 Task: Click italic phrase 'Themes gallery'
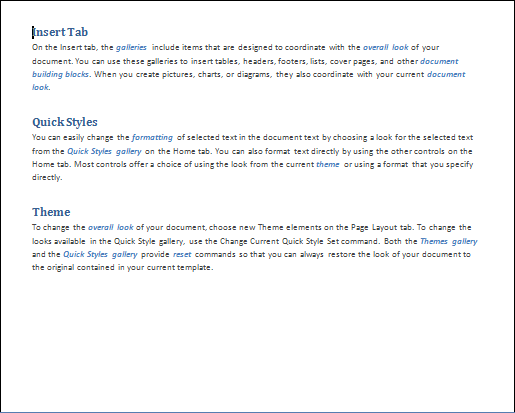click(449, 241)
